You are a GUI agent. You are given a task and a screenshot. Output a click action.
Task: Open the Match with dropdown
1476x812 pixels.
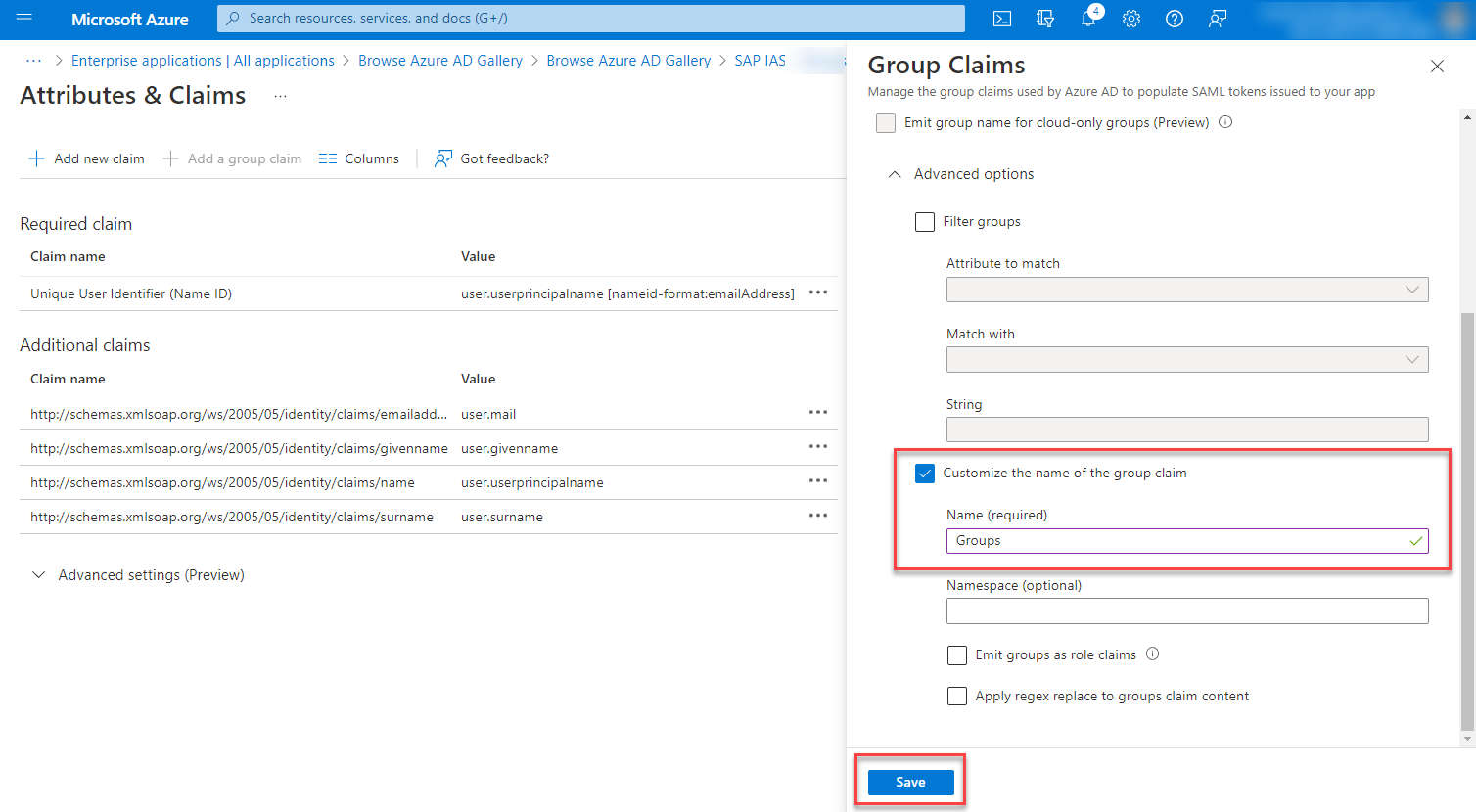point(1187,360)
